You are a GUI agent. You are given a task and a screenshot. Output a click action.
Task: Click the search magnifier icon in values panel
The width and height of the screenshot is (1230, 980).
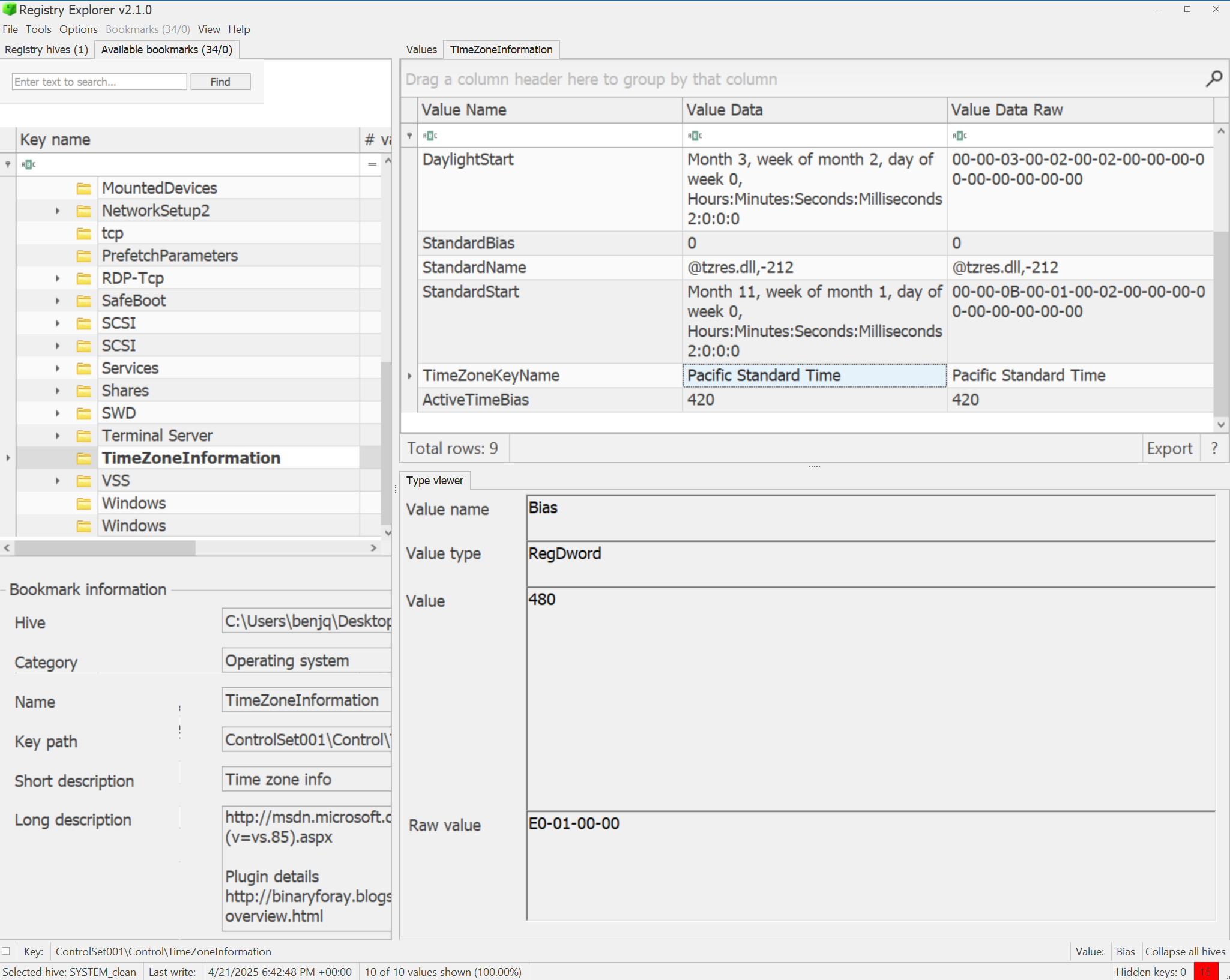[1213, 79]
